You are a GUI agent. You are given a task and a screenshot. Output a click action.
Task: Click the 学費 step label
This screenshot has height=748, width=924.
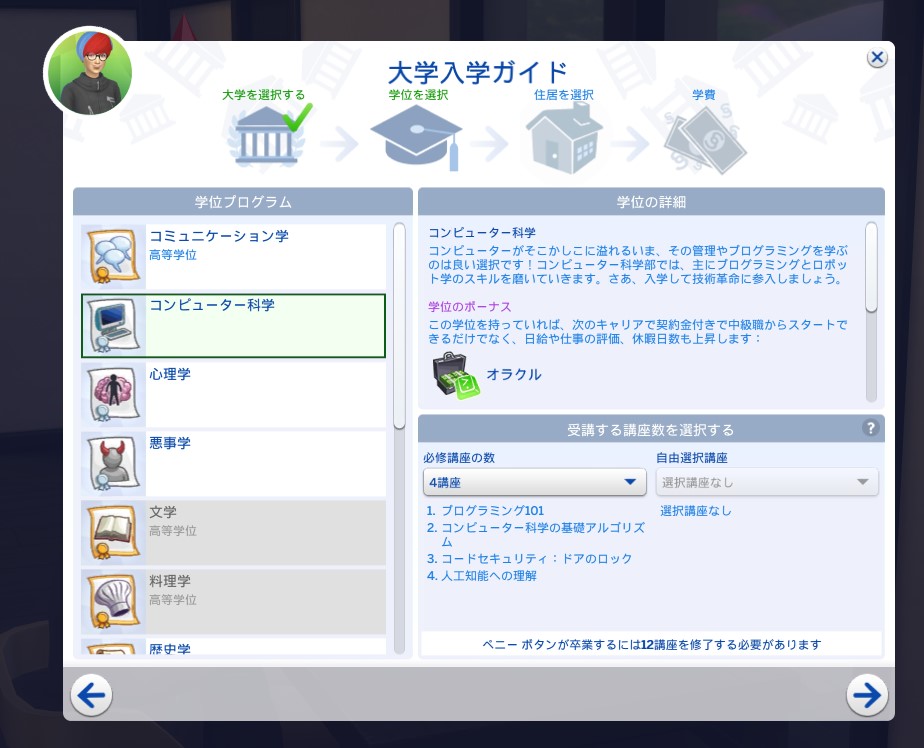(704, 95)
